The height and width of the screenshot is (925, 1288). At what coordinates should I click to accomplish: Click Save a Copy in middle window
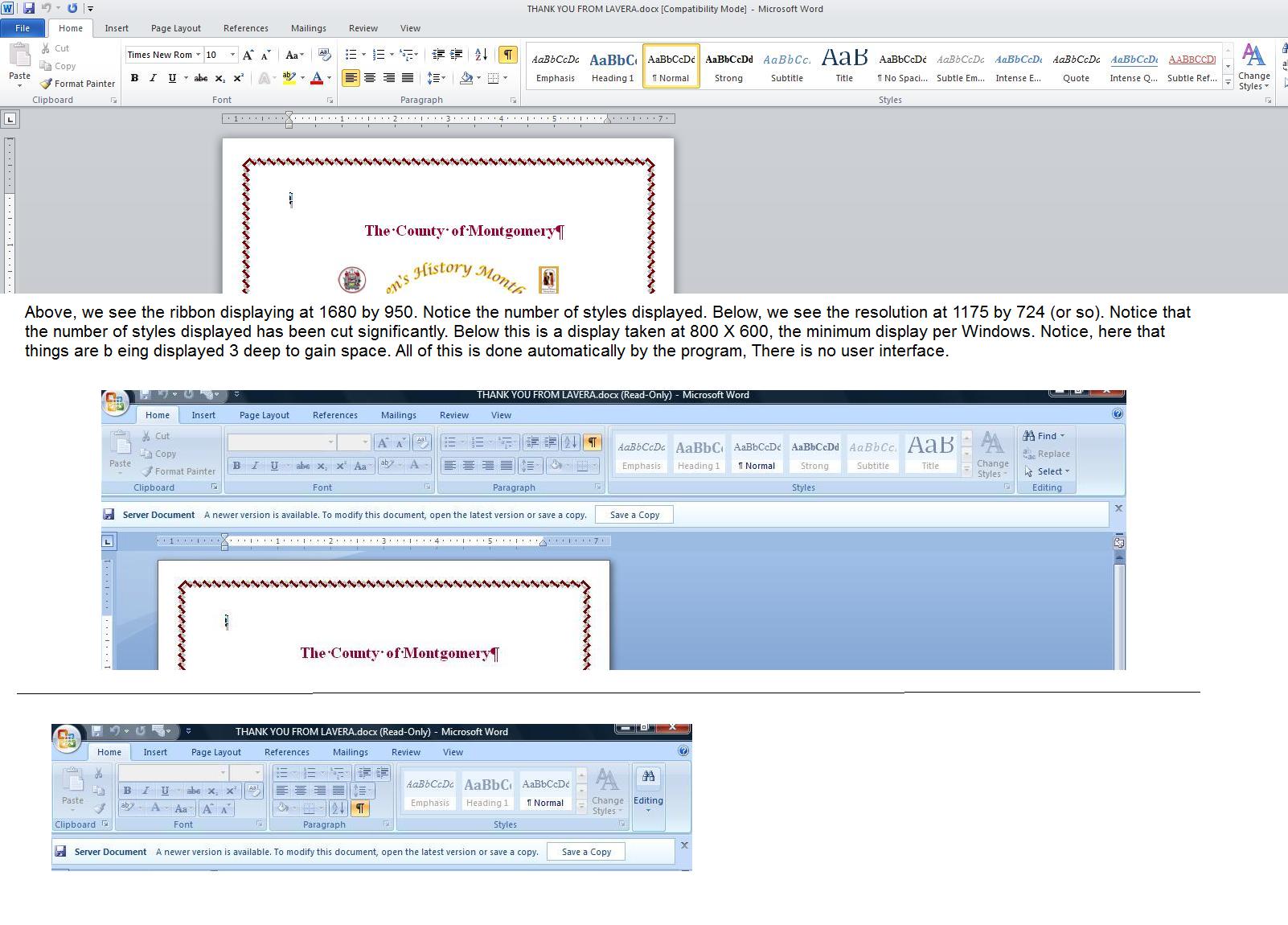click(x=634, y=515)
